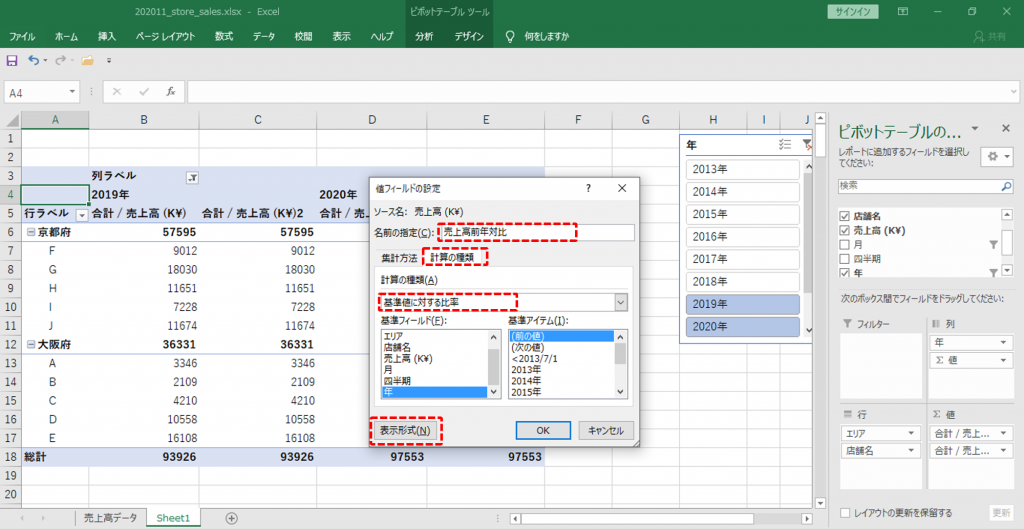This screenshot has width=1024, height=529.
Task: Click the OK button in dialog
Action: tap(543, 430)
